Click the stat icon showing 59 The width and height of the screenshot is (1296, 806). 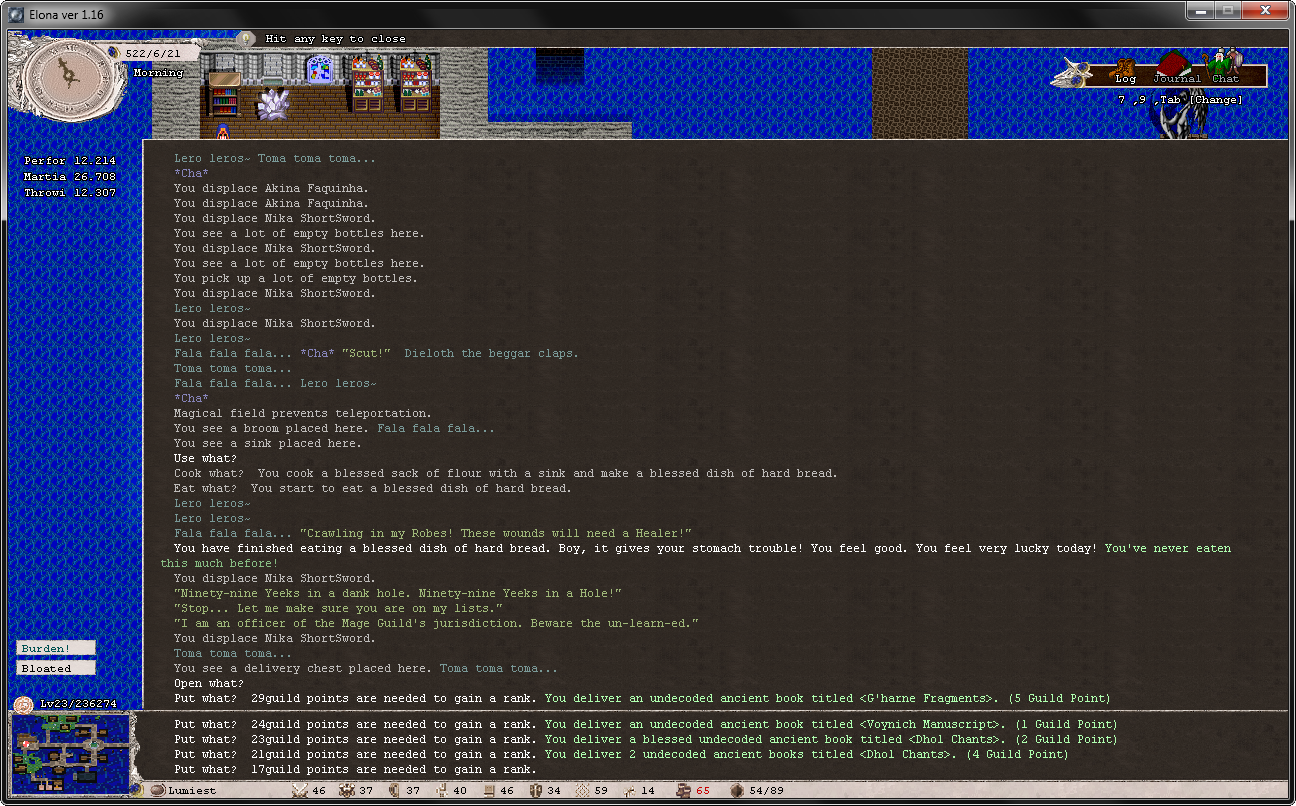(583, 790)
